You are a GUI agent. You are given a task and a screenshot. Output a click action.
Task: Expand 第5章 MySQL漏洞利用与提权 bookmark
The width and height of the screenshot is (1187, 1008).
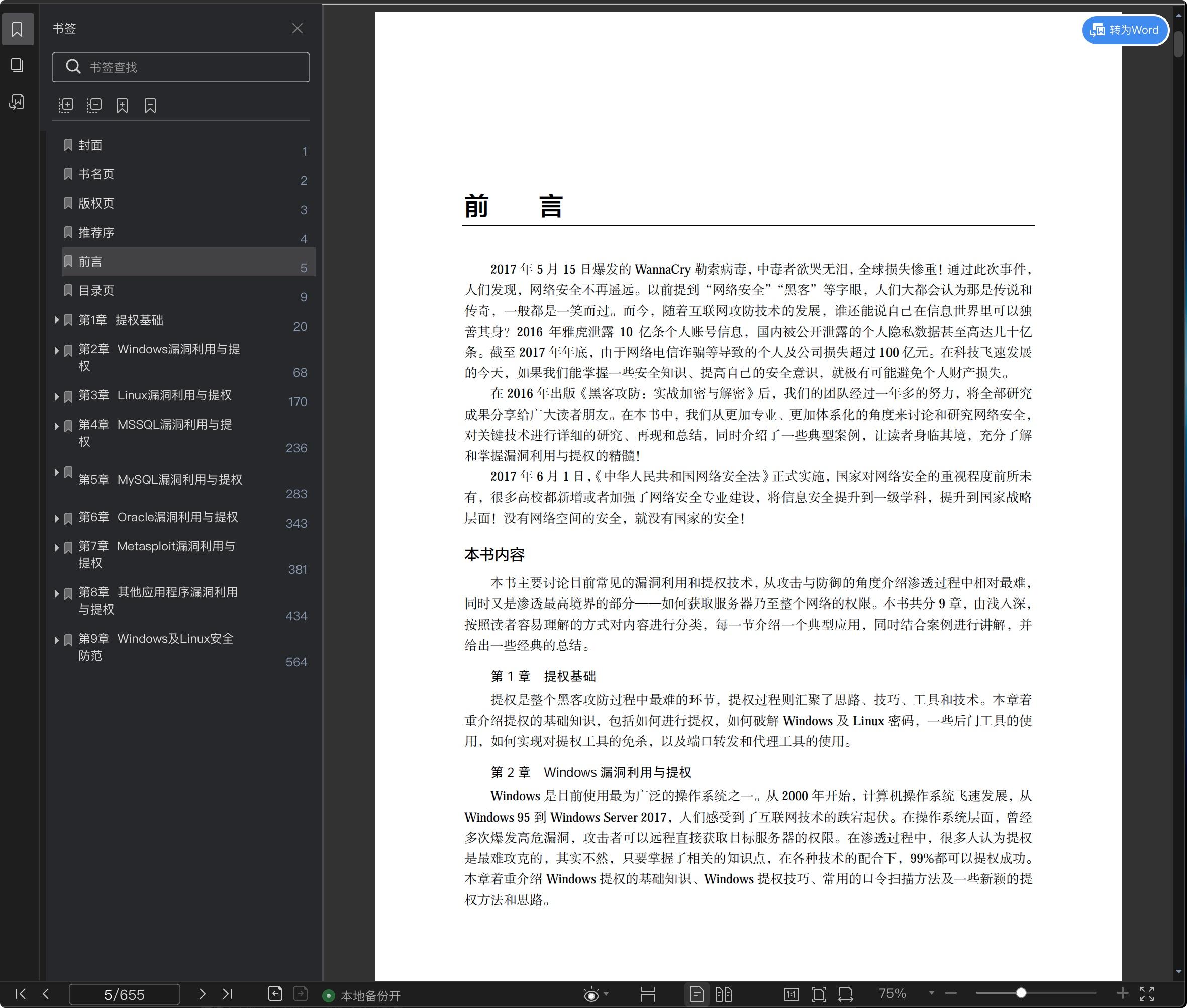click(x=57, y=472)
